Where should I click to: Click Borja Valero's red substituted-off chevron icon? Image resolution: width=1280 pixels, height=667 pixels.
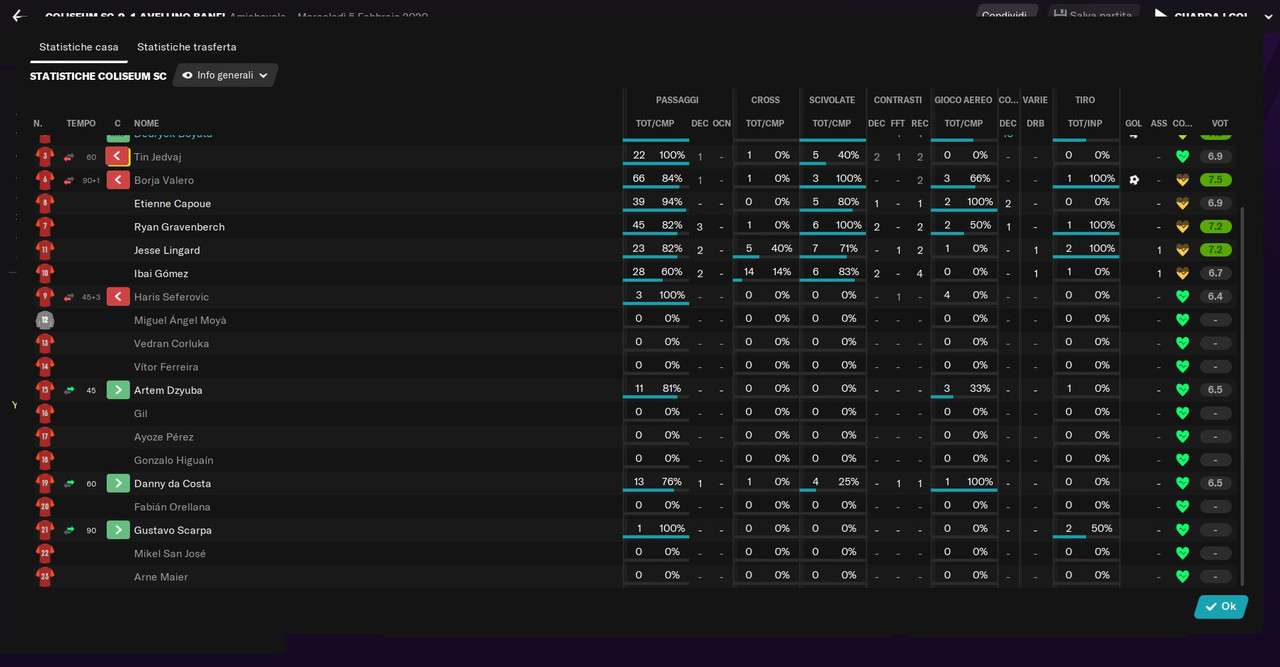[x=118, y=180]
